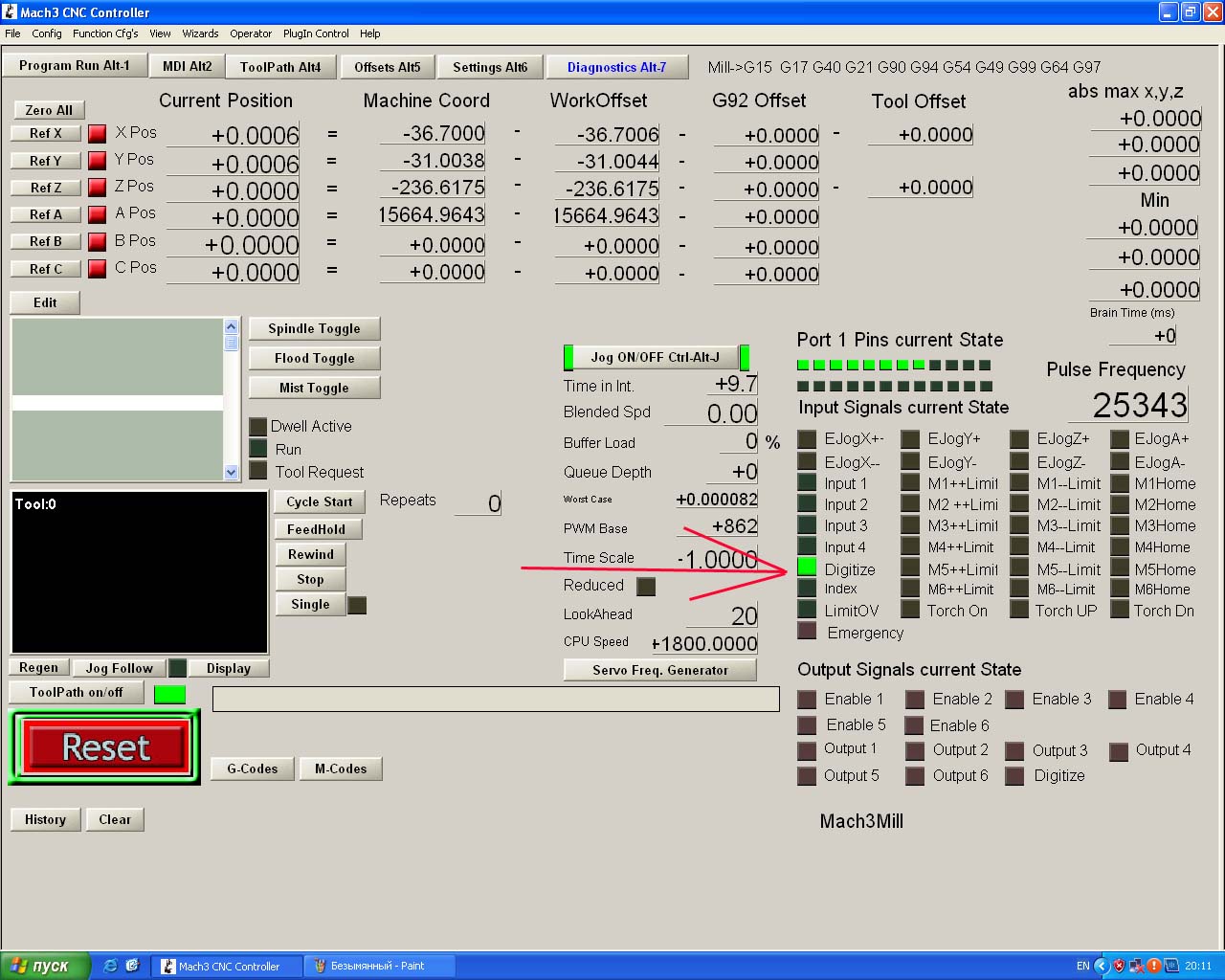Click the X Pos current position readout
Viewport: 1225px width, 980px height.
[x=234, y=135]
